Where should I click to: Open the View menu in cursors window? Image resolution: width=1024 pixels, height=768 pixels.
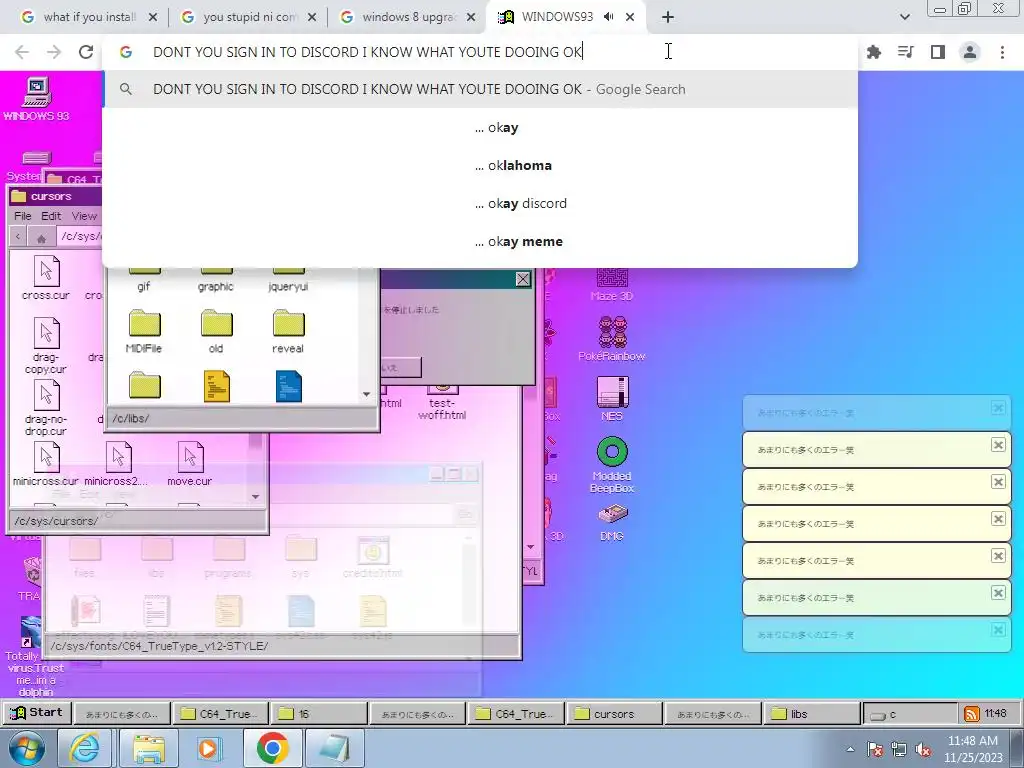pyautogui.click(x=84, y=216)
